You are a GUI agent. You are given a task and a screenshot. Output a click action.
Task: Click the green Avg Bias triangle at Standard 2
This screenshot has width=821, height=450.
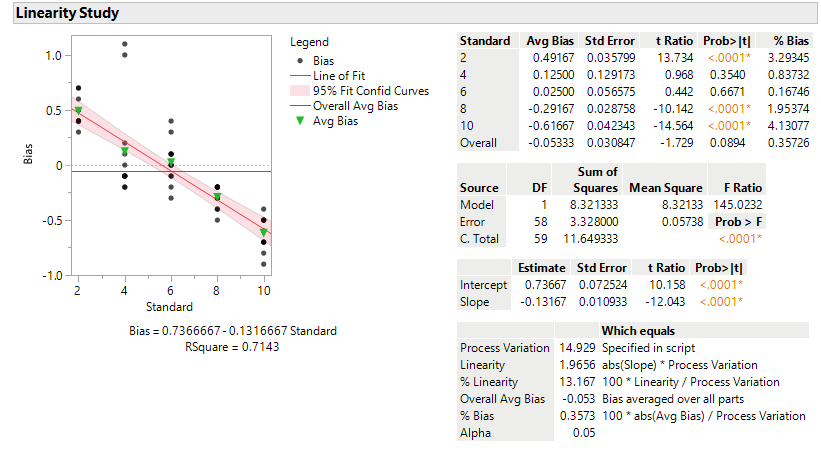click(x=79, y=111)
